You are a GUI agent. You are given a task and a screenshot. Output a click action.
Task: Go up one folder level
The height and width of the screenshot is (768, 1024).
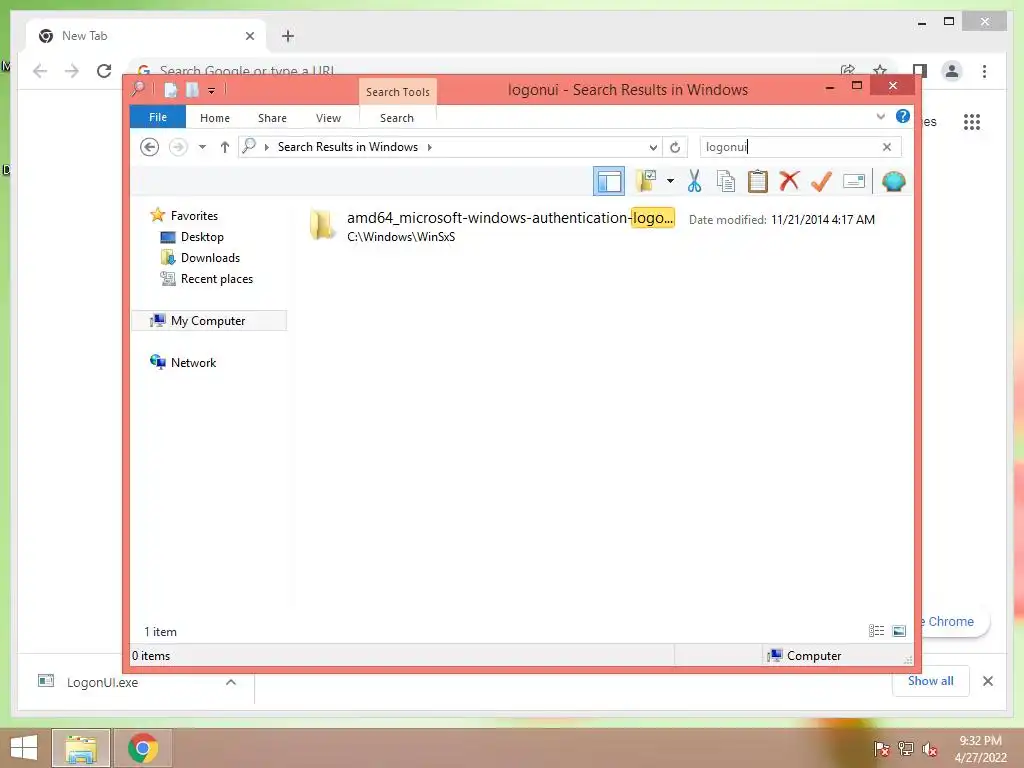click(x=225, y=147)
